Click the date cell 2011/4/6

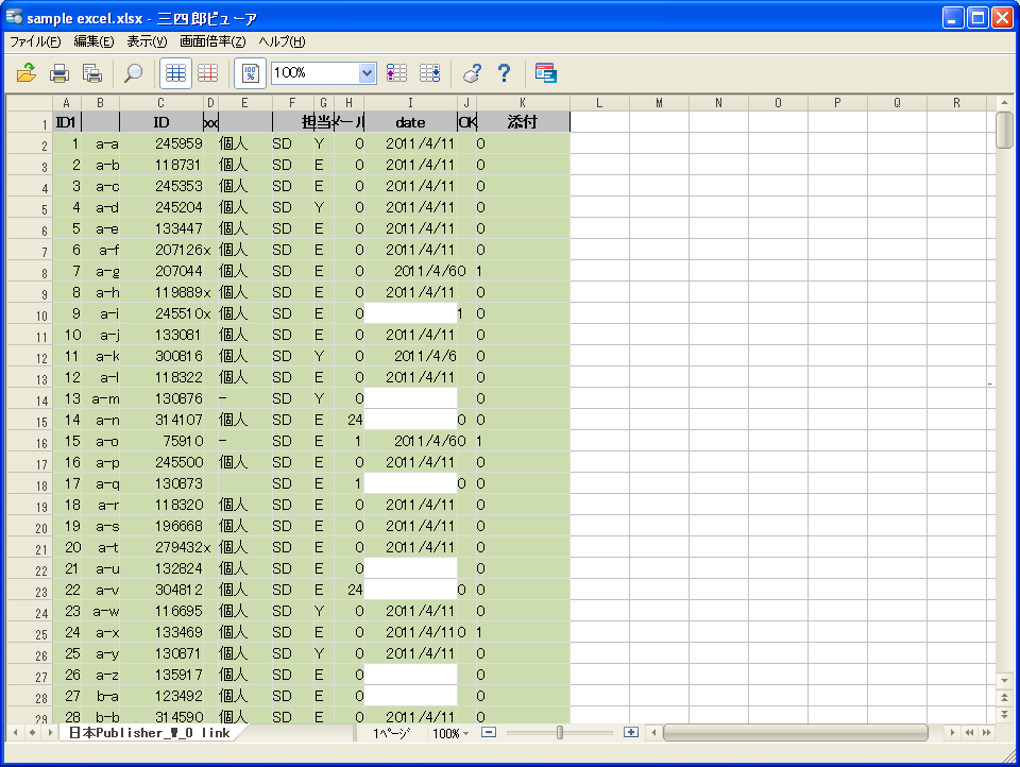pos(410,357)
